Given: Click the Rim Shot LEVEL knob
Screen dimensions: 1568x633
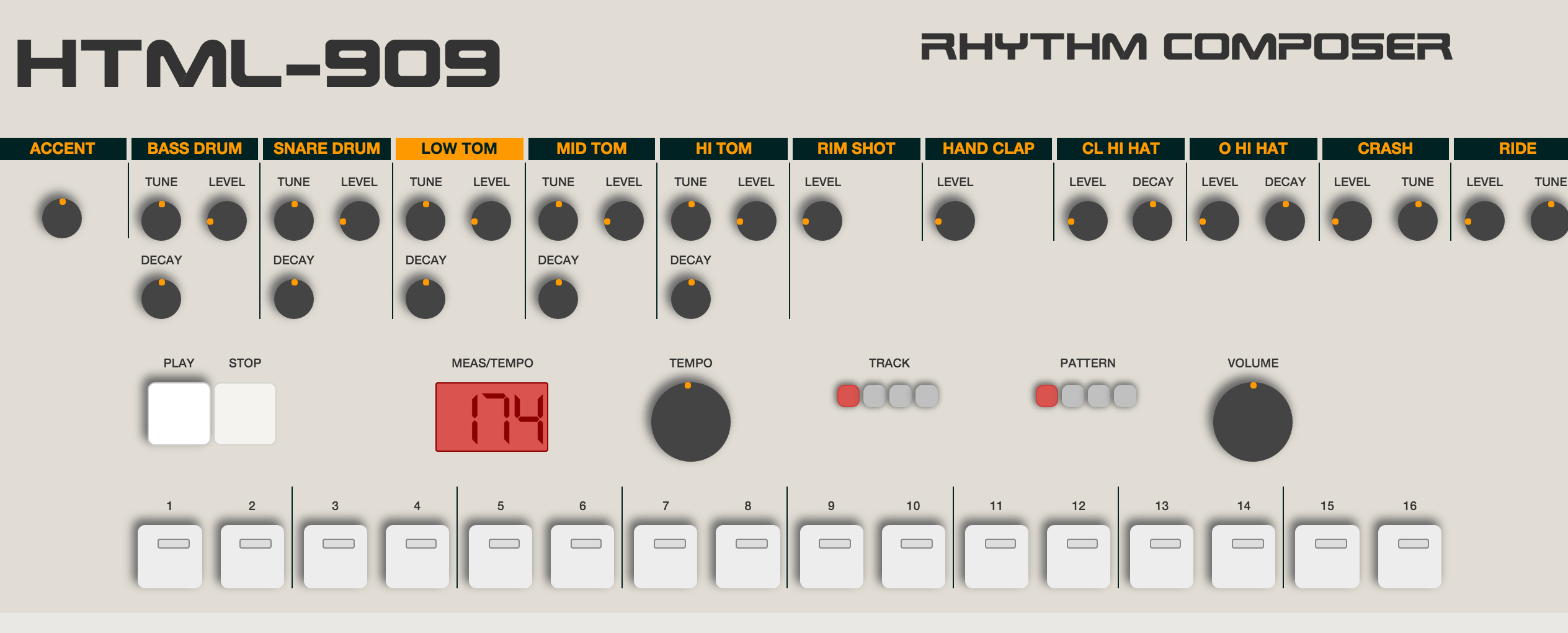Looking at the screenshot, I should click(822, 220).
